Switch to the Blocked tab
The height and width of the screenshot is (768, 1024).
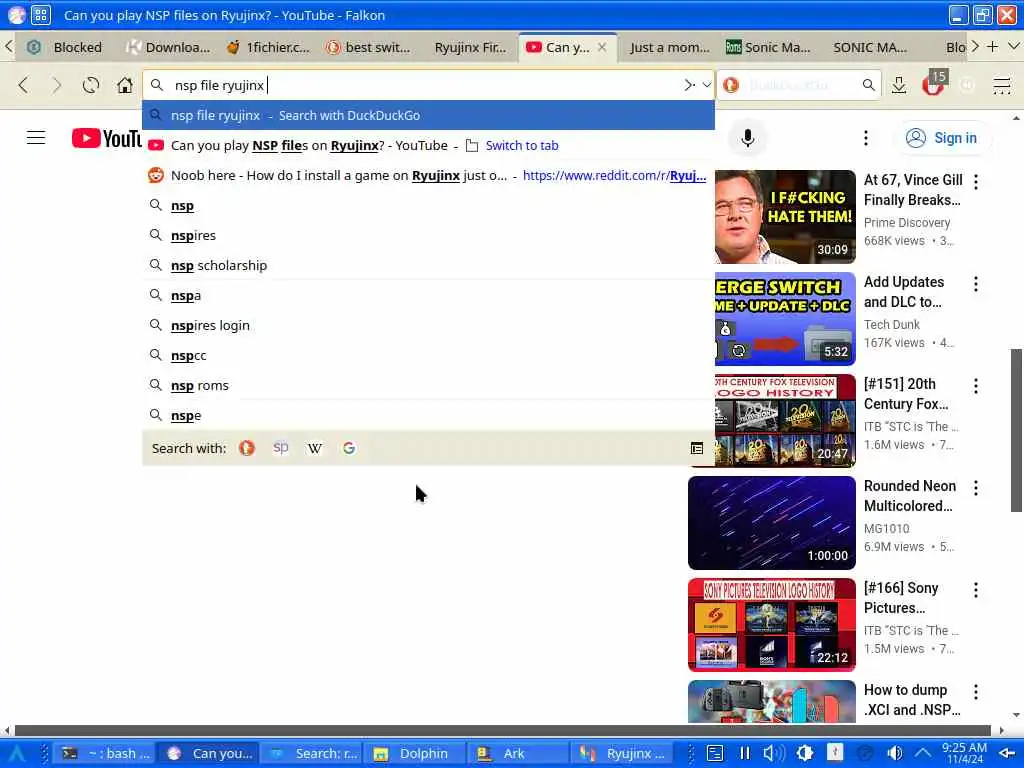pos(65,47)
